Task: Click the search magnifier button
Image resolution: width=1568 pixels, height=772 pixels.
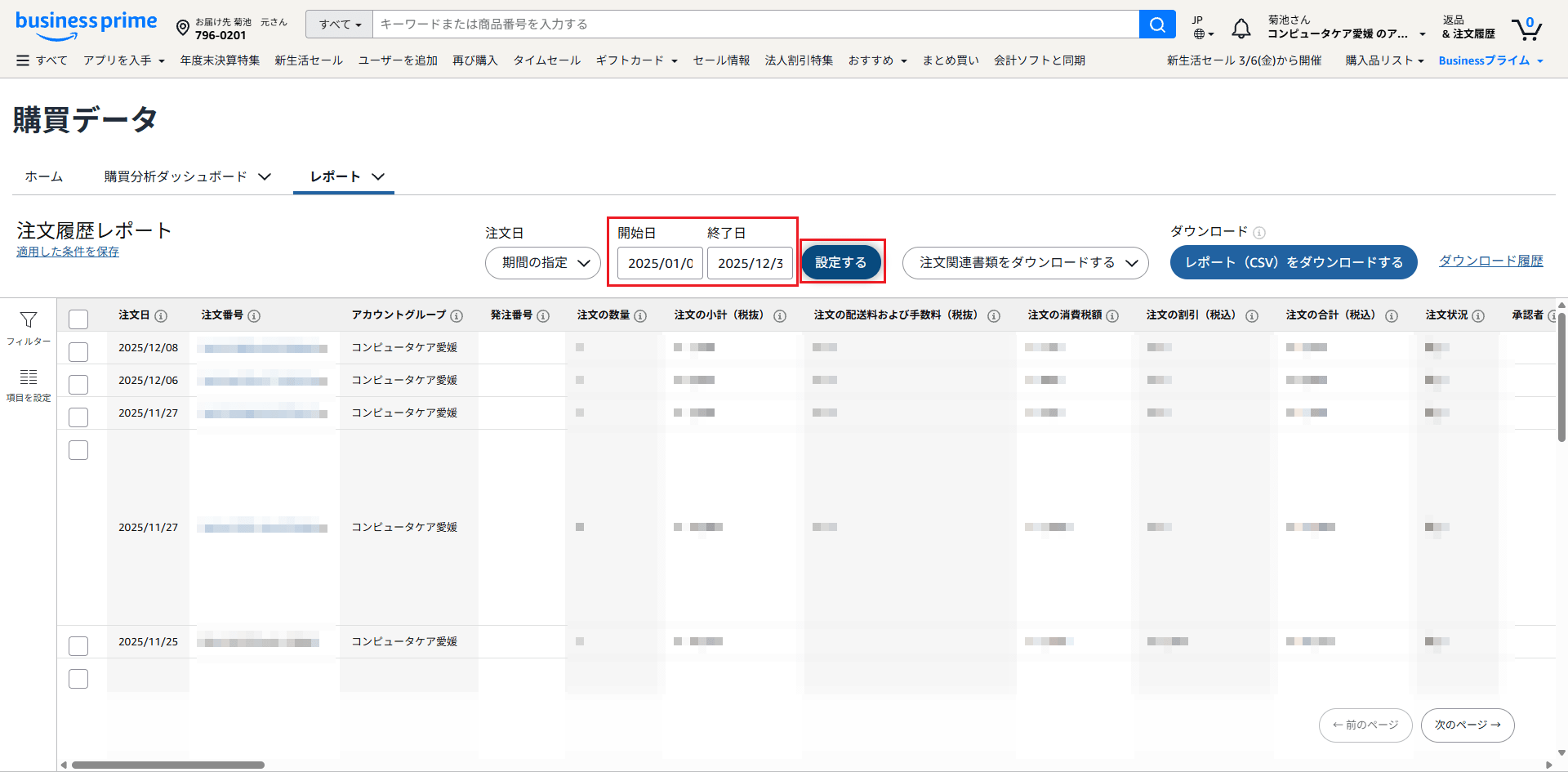Action: pyautogui.click(x=1156, y=25)
